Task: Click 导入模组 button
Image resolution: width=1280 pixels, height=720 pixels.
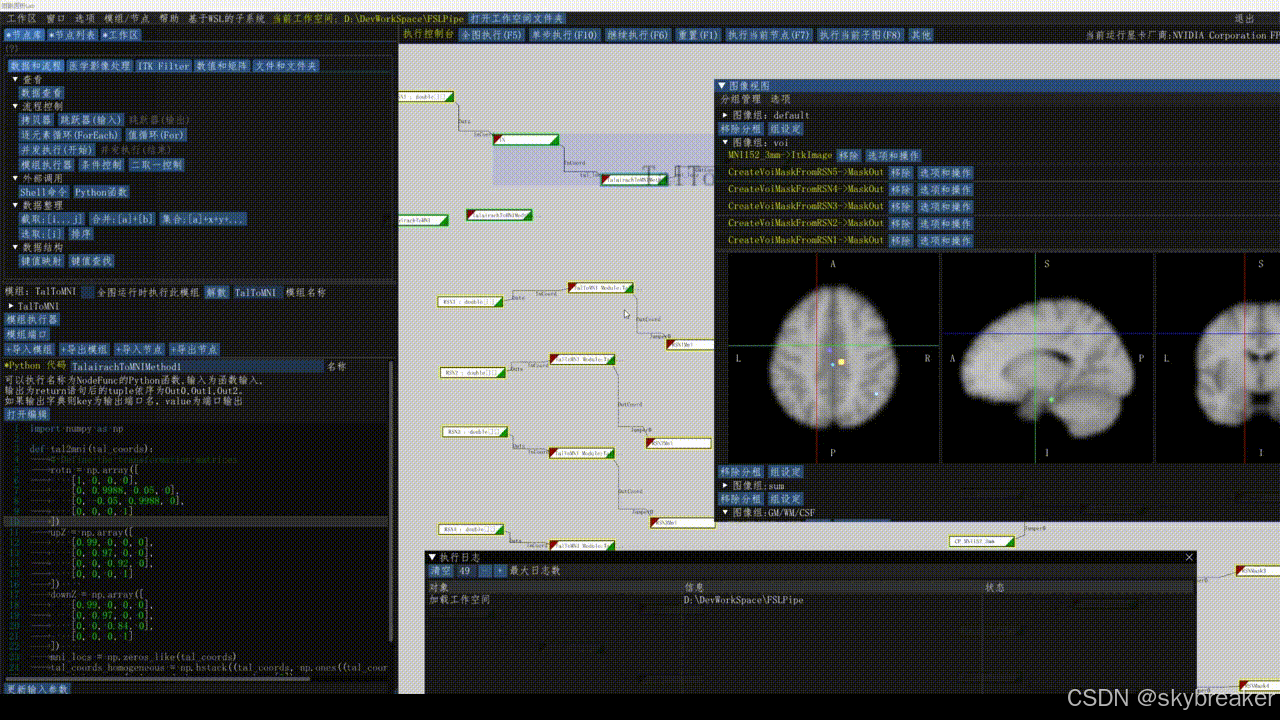Action: point(30,349)
